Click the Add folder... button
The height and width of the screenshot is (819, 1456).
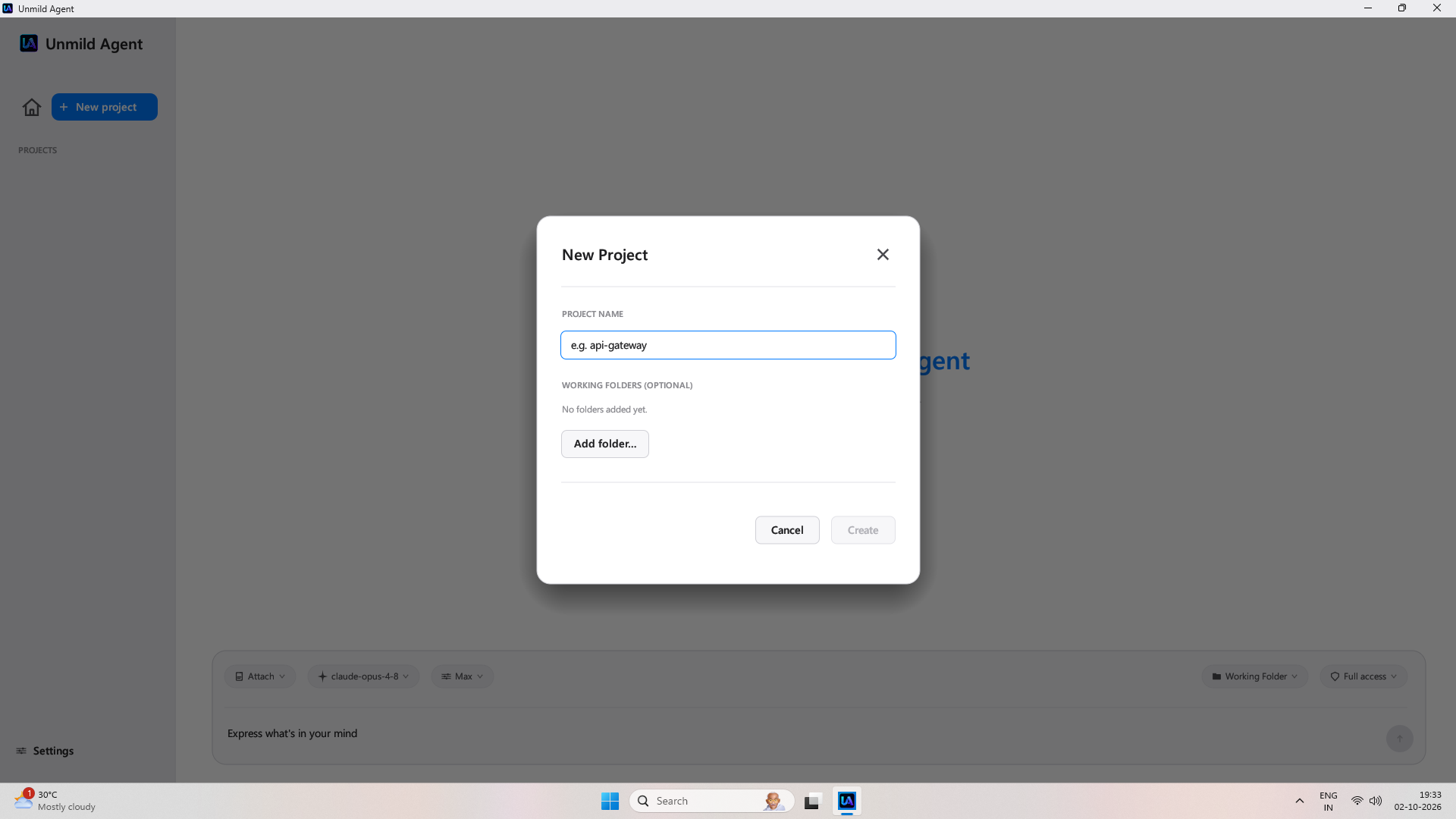pyautogui.click(x=605, y=444)
